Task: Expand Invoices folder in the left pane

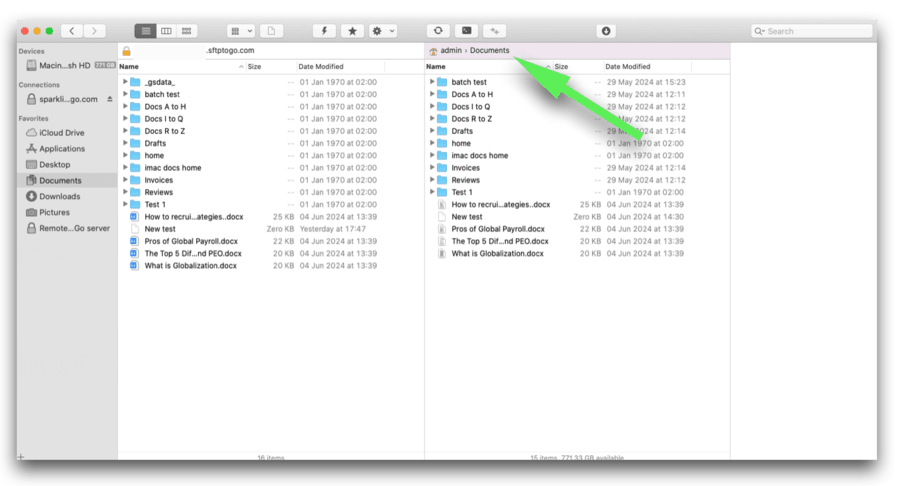Action: point(125,180)
